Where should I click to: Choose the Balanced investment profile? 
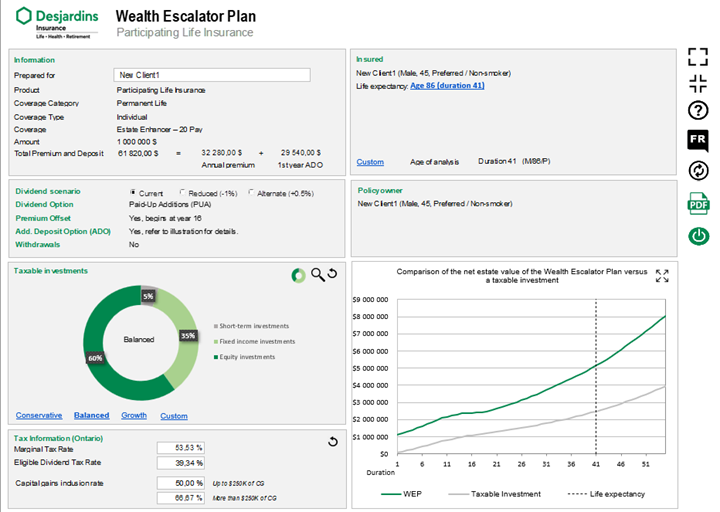coord(91,415)
